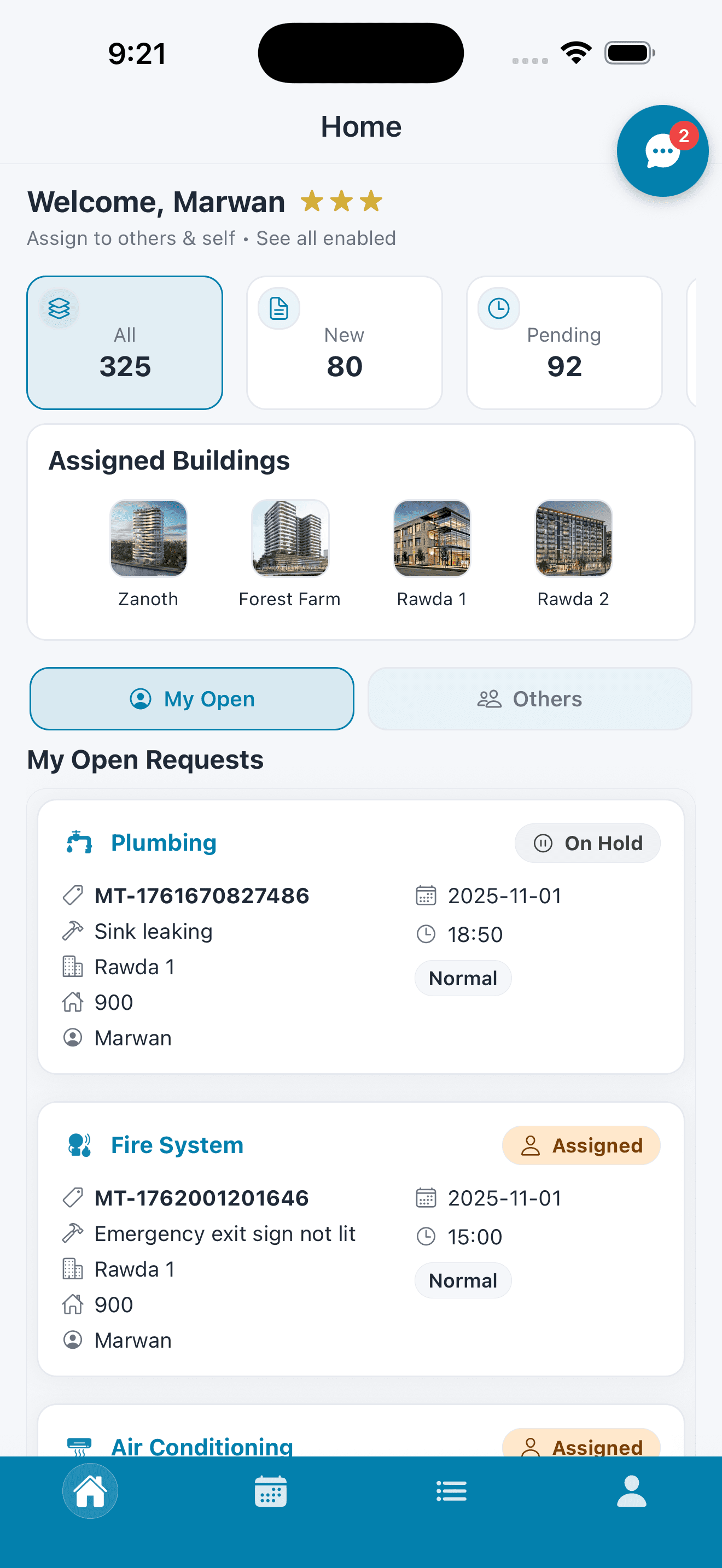This screenshot has height=1568, width=722.
Task: Click the battery status bar icon
Action: point(630,52)
